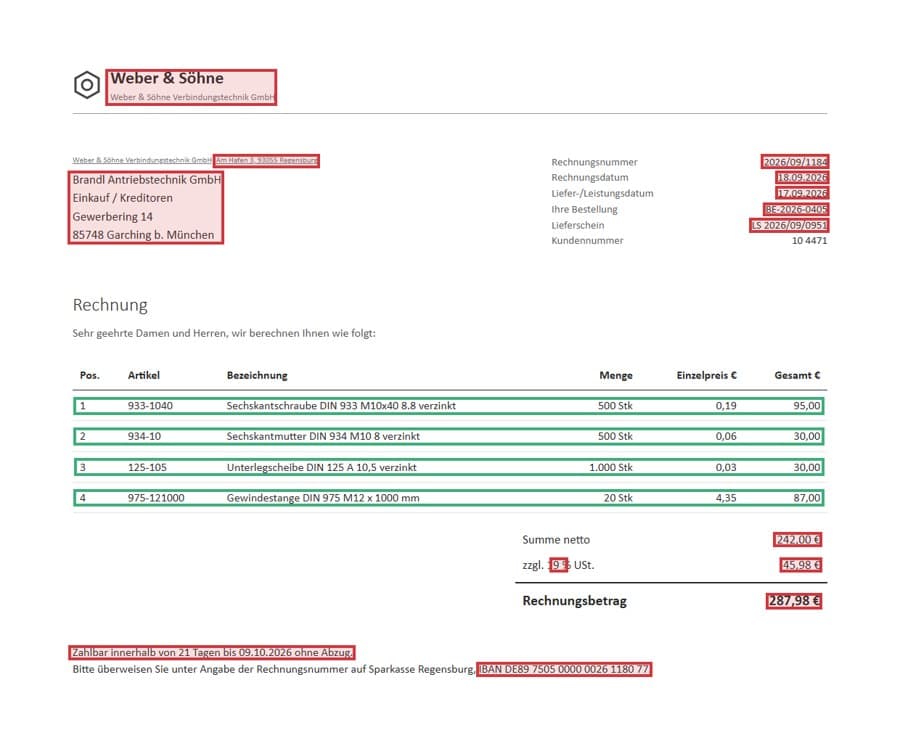Viewport: 900px width, 738px height.
Task: Select the Brandl Antriebstechnik recipient address block
Action: tap(146, 207)
